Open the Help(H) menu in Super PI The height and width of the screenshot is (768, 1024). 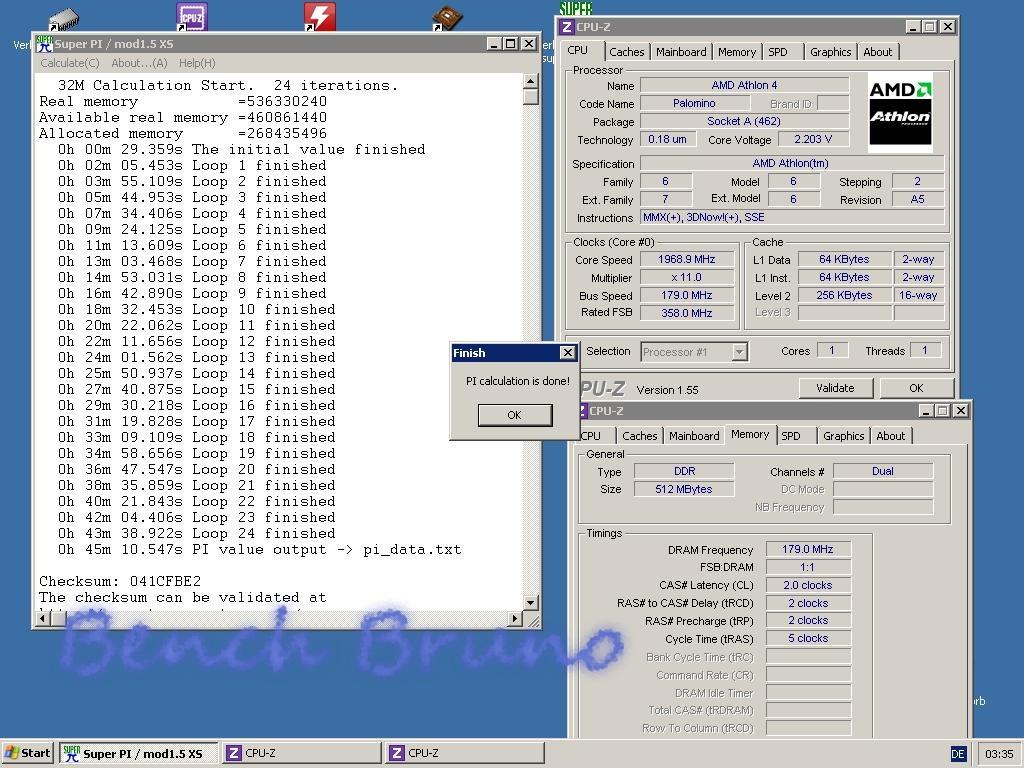(x=197, y=63)
